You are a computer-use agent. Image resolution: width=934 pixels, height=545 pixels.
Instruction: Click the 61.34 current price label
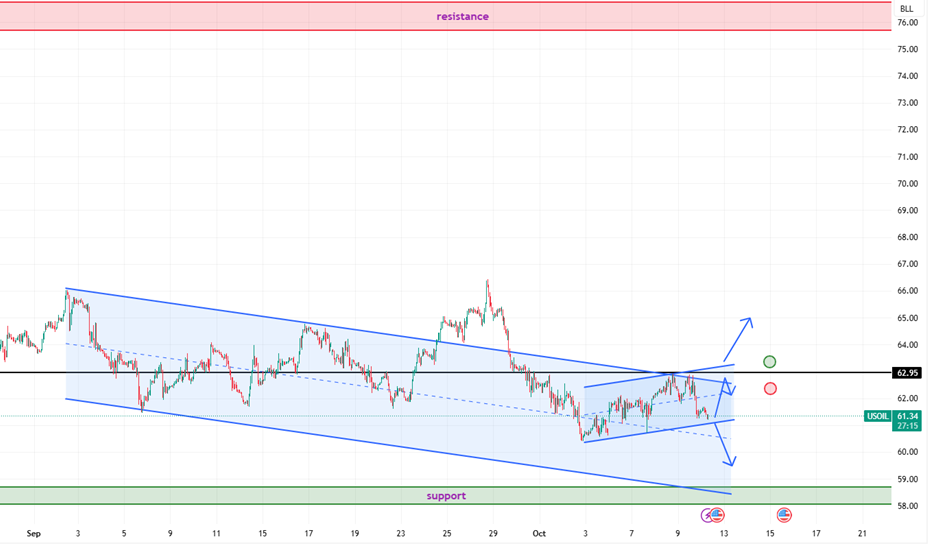(908, 415)
